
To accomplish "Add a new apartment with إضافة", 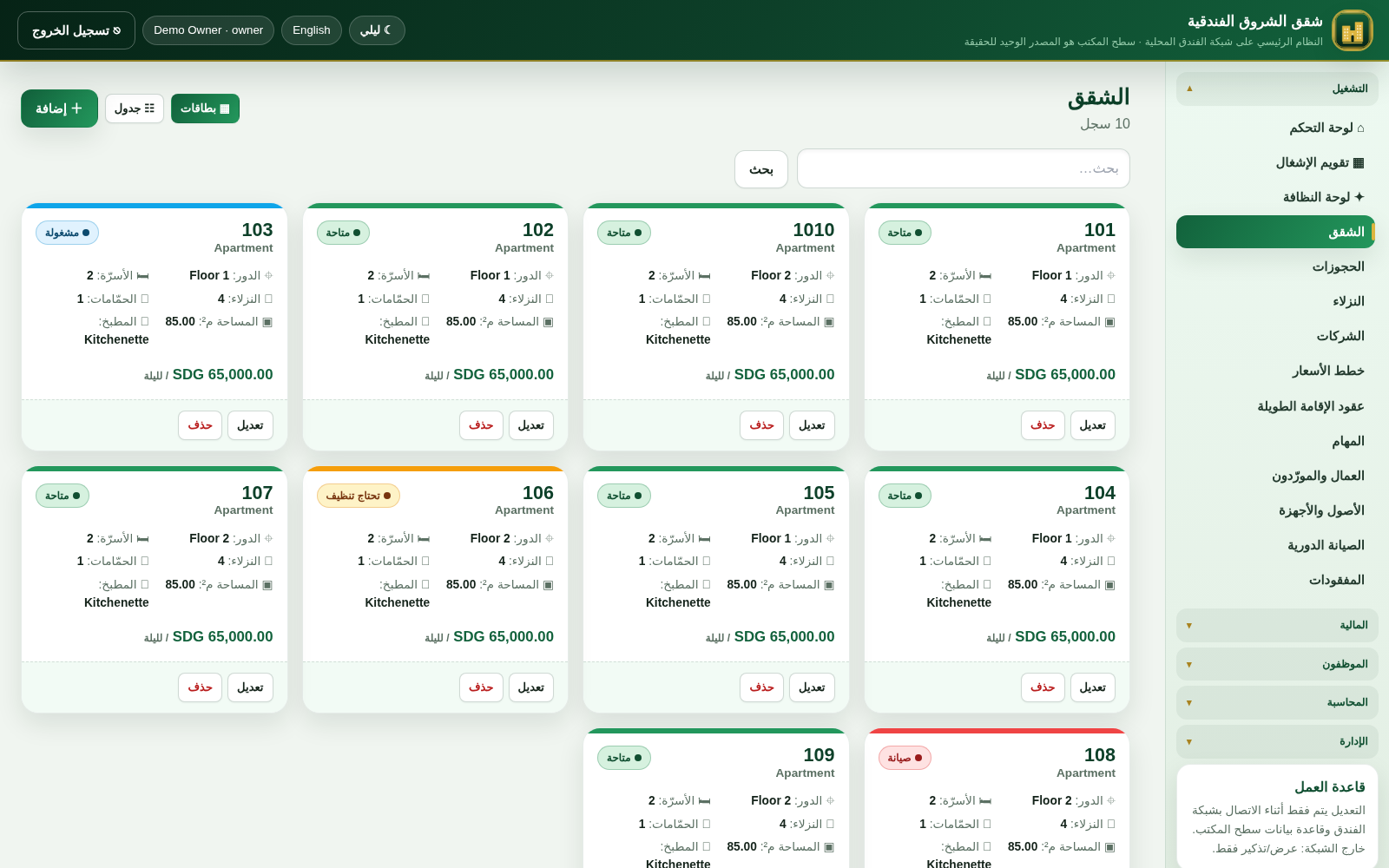I will (60, 108).
